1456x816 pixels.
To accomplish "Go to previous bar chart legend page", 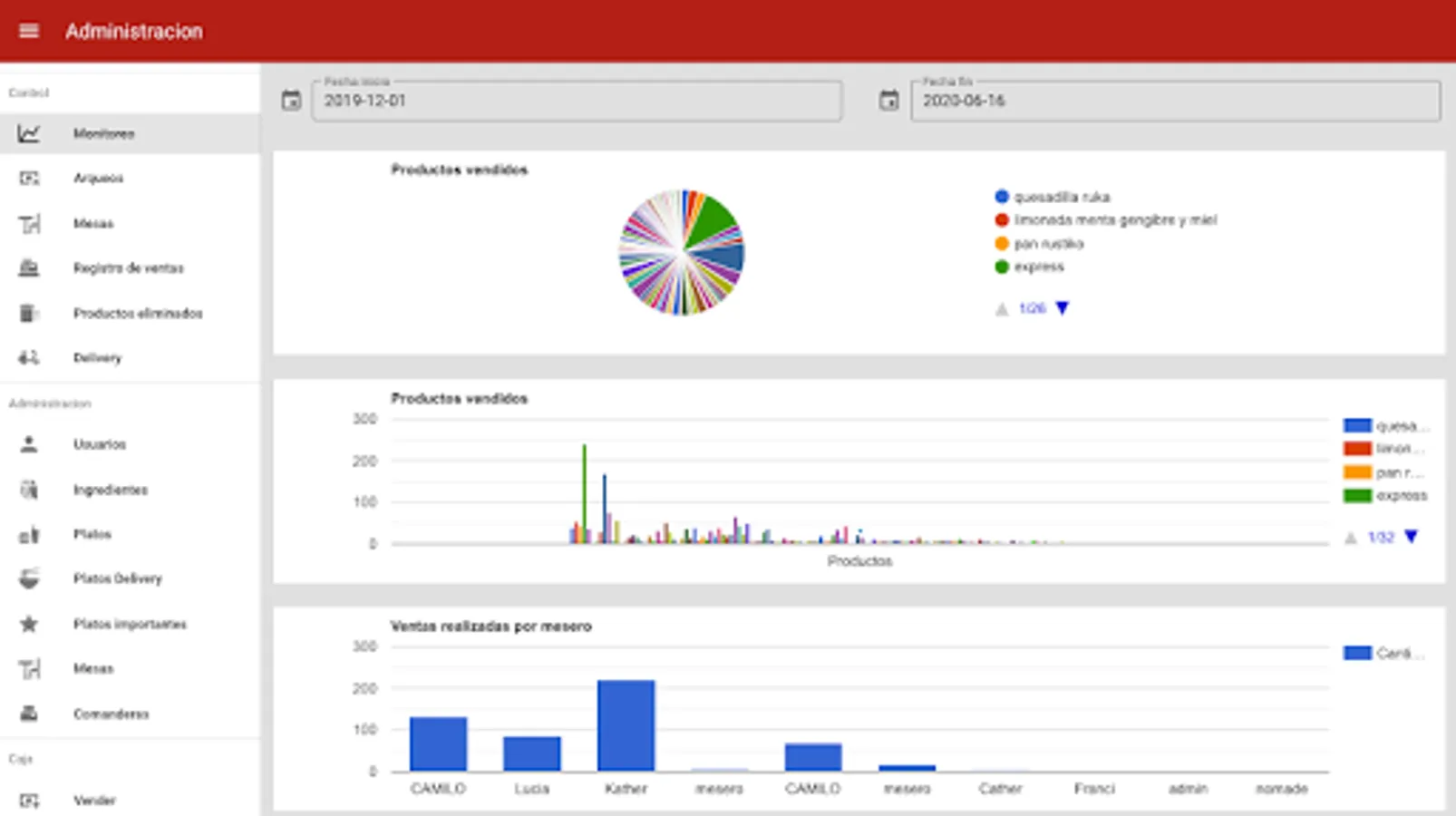I will pyautogui.click(x=1351, y=538).
